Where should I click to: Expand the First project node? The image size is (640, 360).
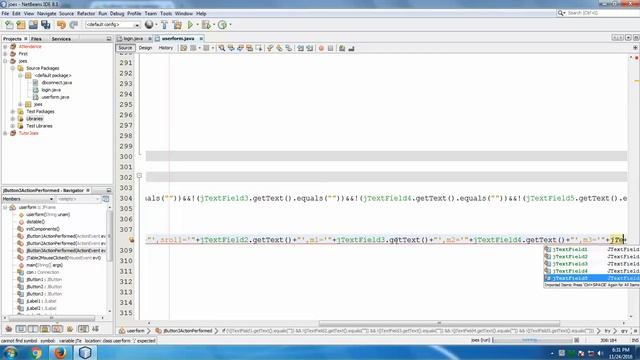click(5, 54)
